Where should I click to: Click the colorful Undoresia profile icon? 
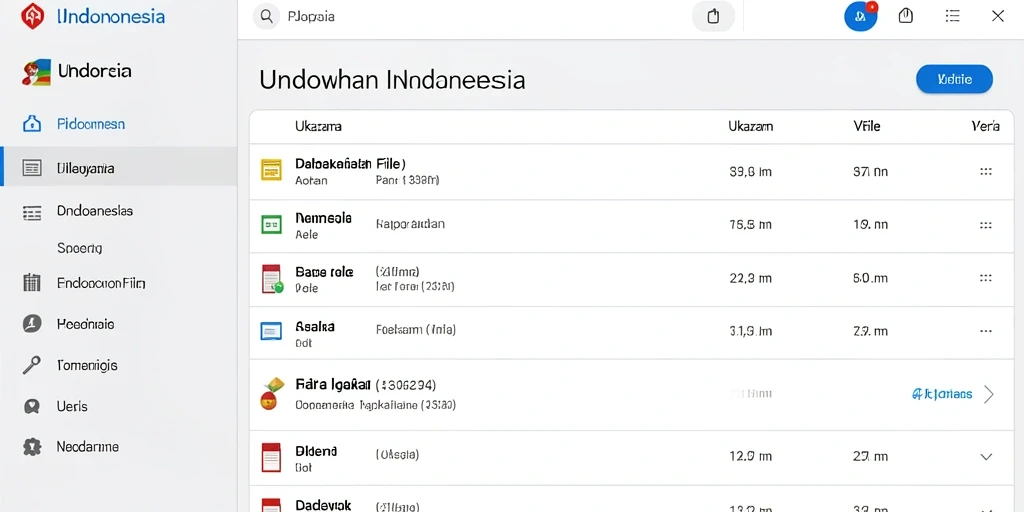coord(36,72)
